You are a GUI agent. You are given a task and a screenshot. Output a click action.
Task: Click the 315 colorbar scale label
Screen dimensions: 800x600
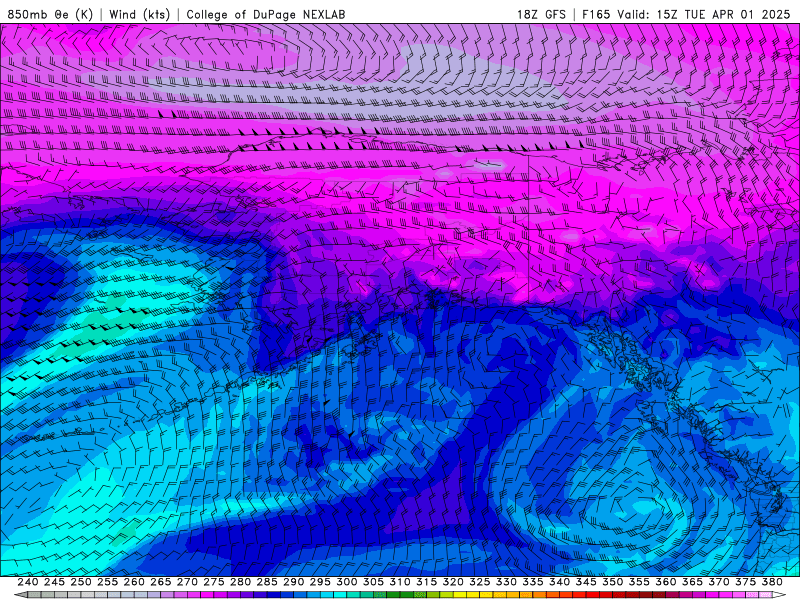[427, 582]
